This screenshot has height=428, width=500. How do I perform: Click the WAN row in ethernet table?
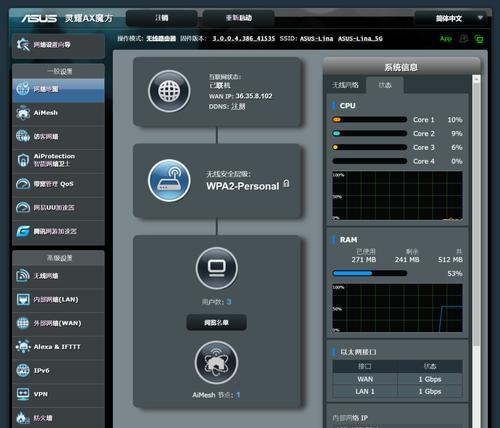[397, 379]
